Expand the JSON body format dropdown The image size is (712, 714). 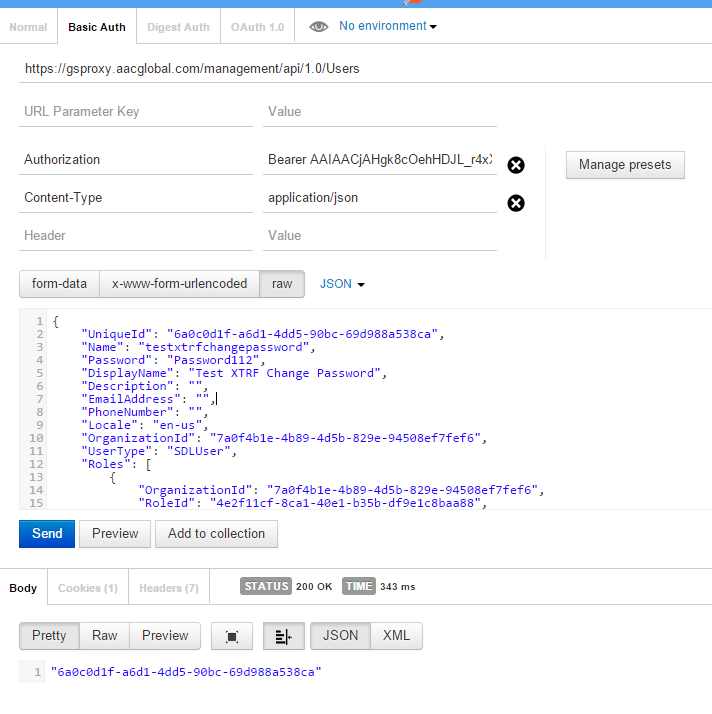click(x=342, y=284)
